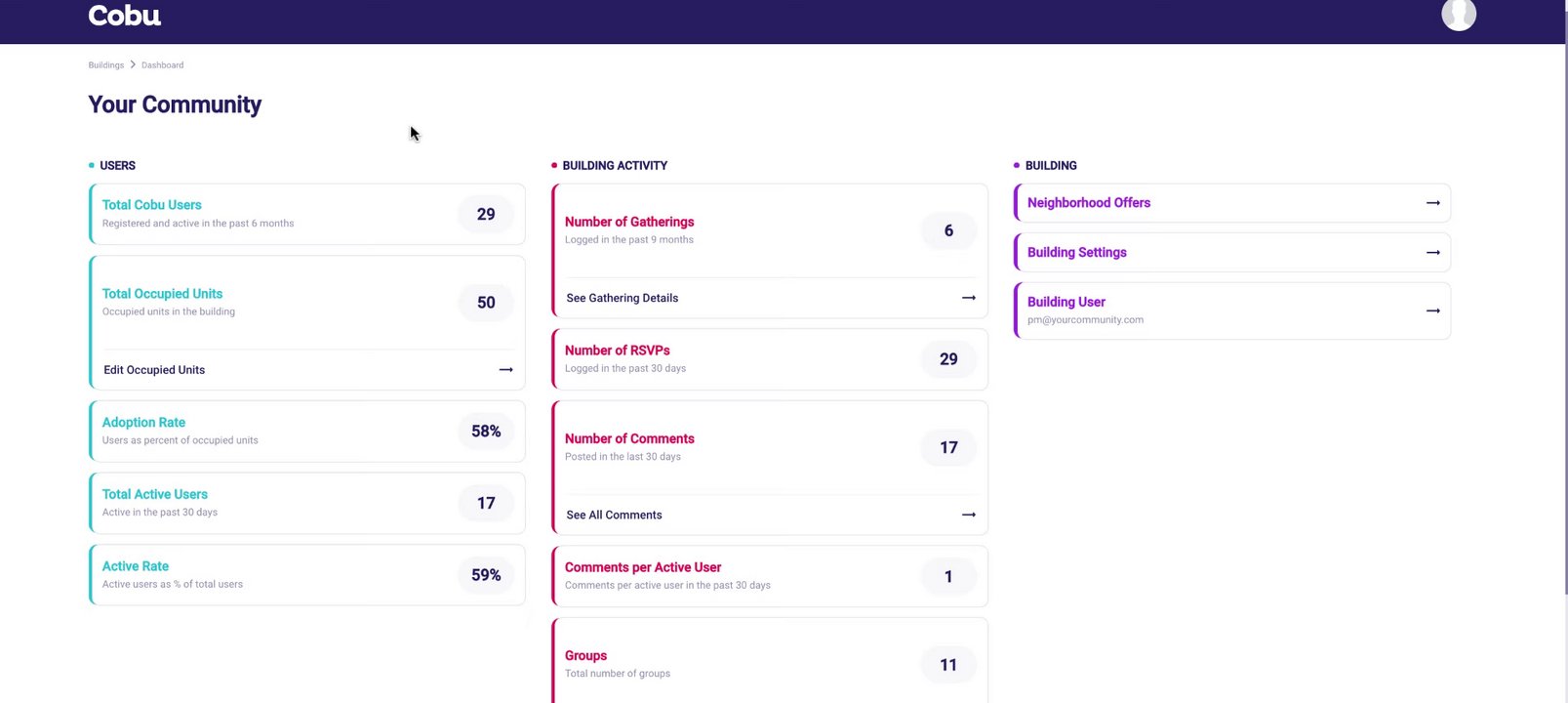Open Edit Occupied Units link
The height and width of the screenshot is (703, 1568).
point(154,370)
